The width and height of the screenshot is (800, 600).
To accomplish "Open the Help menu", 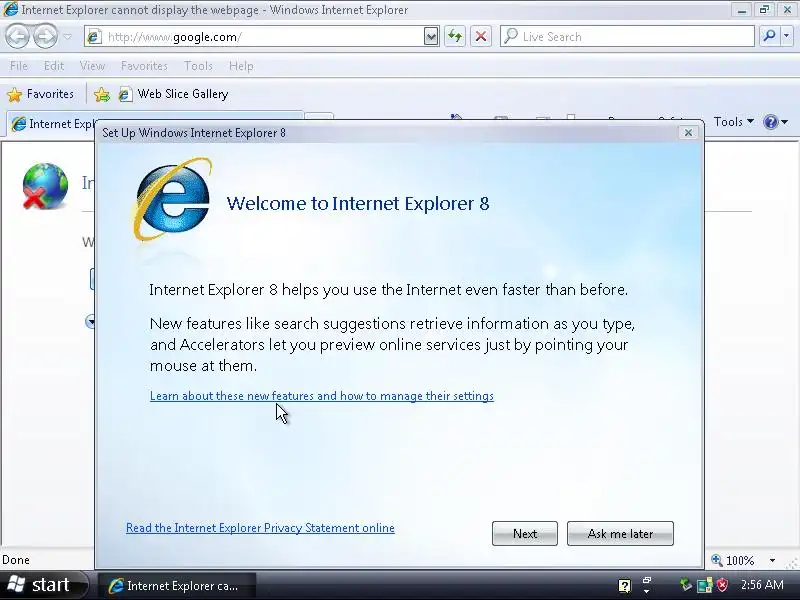I will [x=241, y=66].
